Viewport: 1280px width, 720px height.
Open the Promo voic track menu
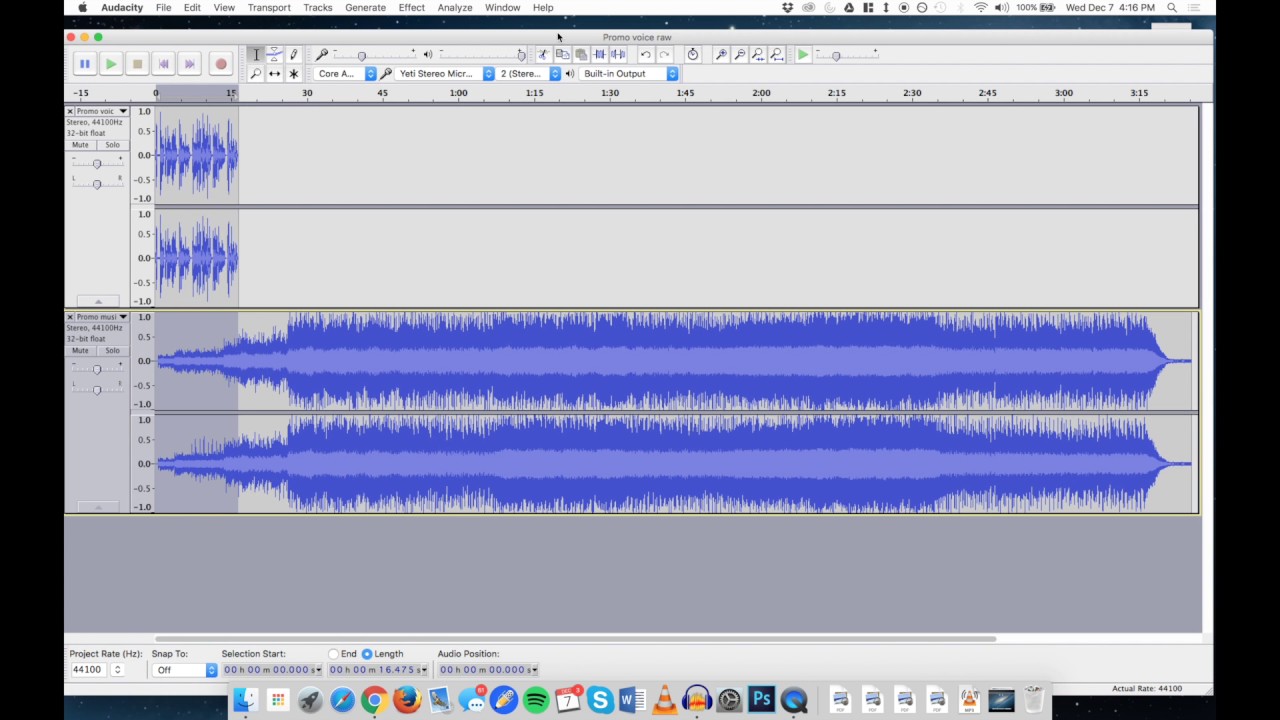(123, 111)
